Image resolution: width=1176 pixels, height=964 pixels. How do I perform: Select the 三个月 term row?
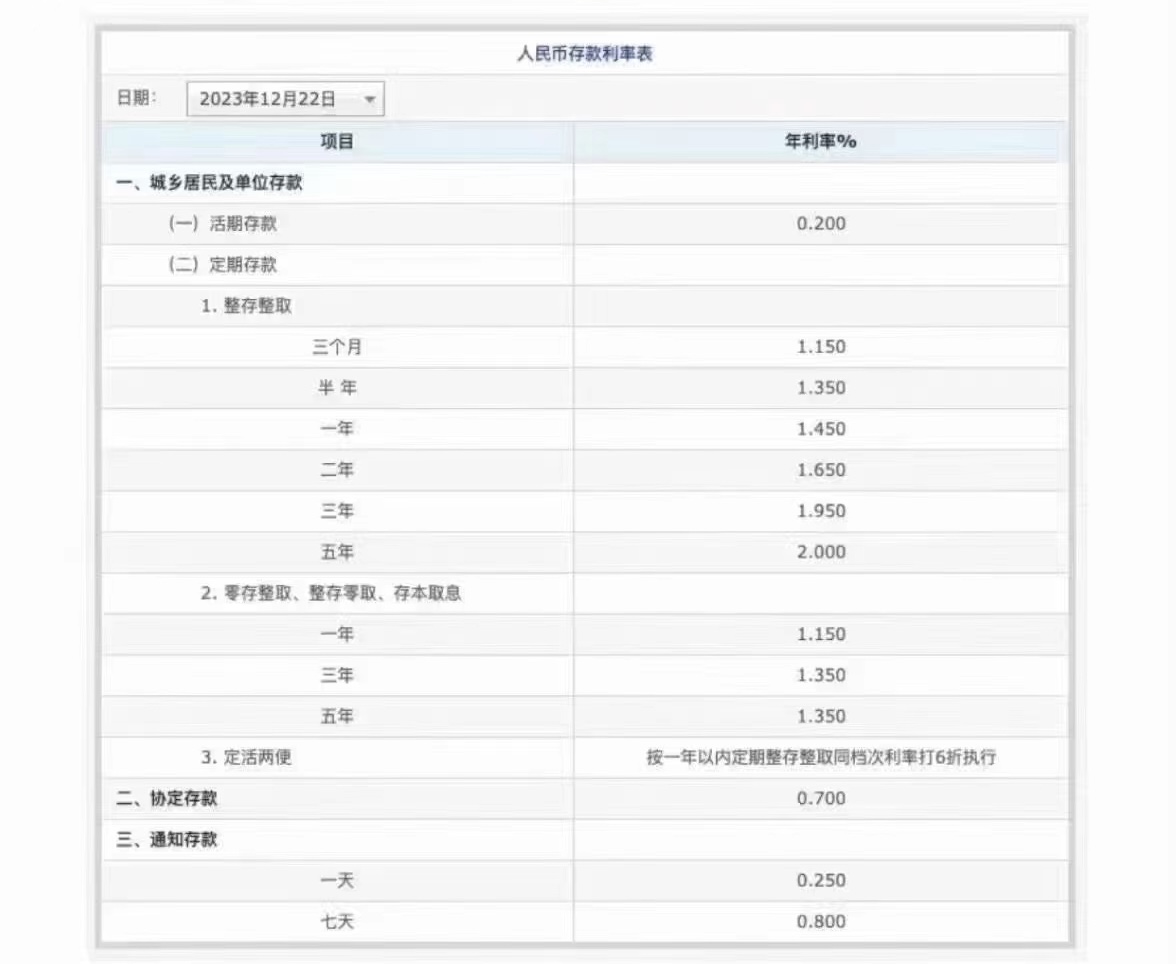(337, 347)
